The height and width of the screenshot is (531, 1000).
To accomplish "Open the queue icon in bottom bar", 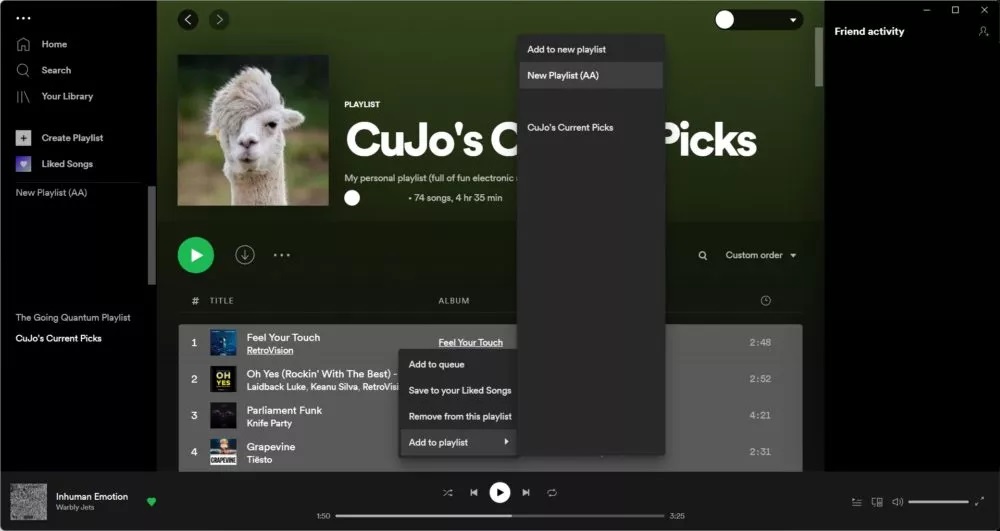I will (857, 502).
